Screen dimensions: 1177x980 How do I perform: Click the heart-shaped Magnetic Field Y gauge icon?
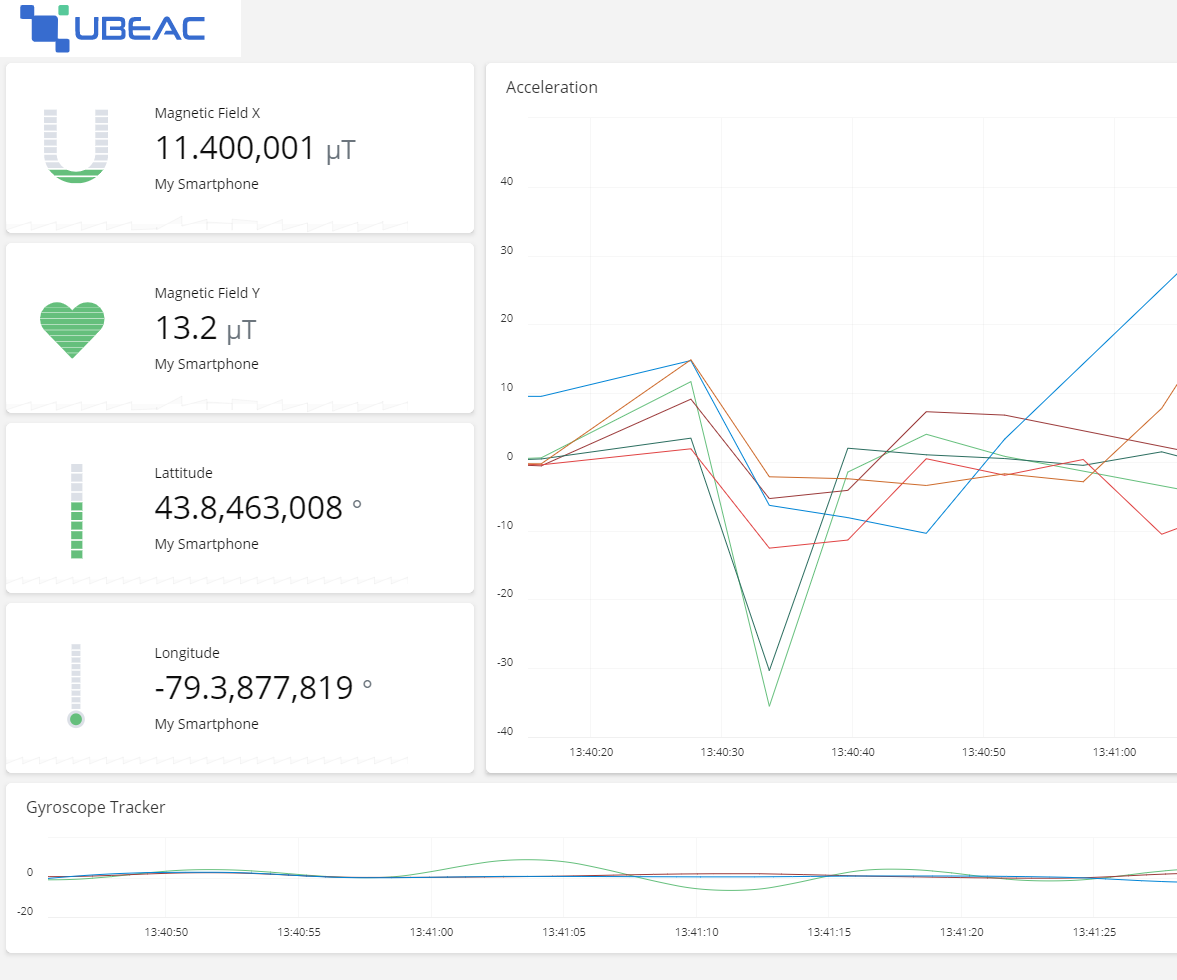(72, 330)
